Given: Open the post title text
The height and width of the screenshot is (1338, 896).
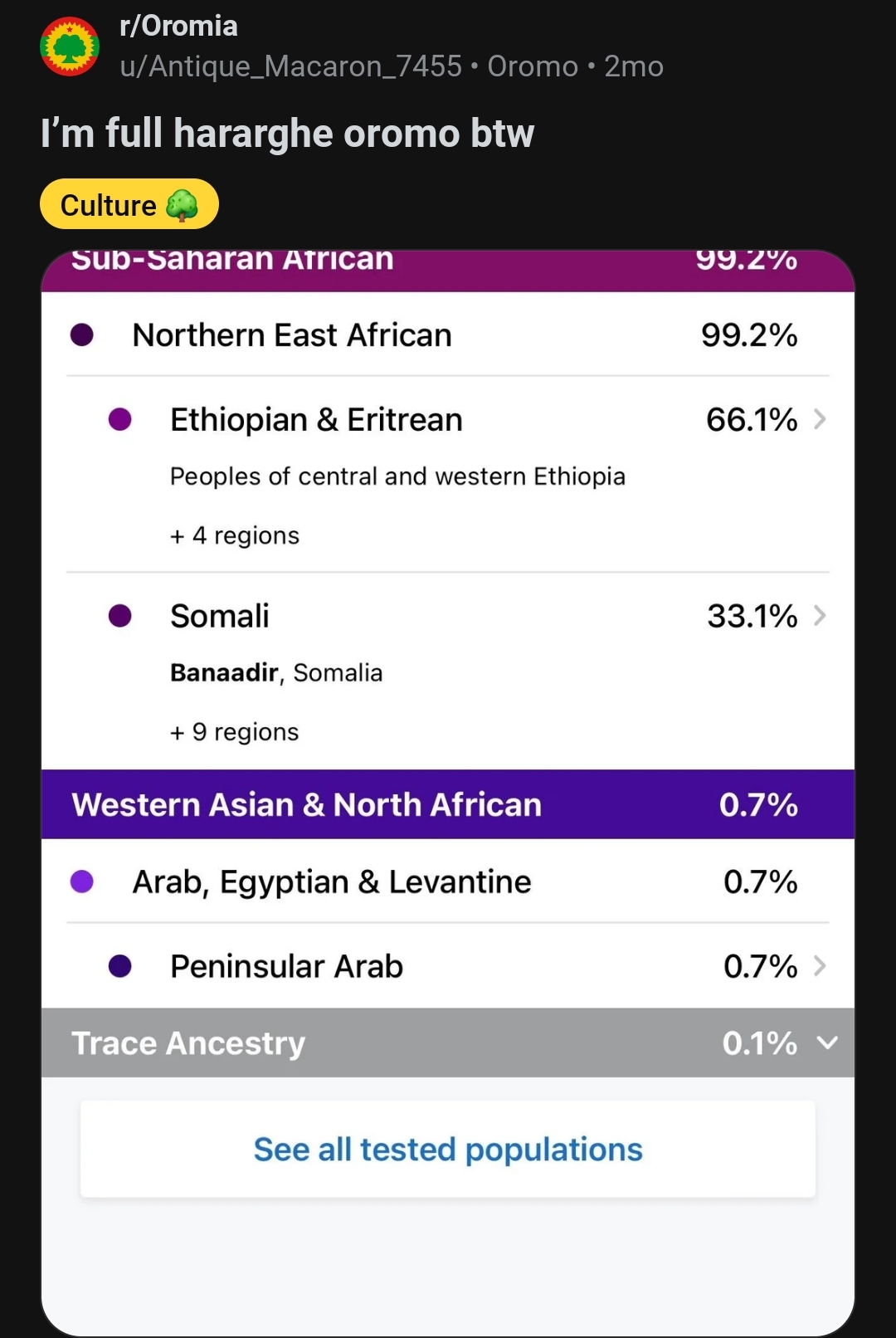Looking at the screenshot, I should point(287,134).
